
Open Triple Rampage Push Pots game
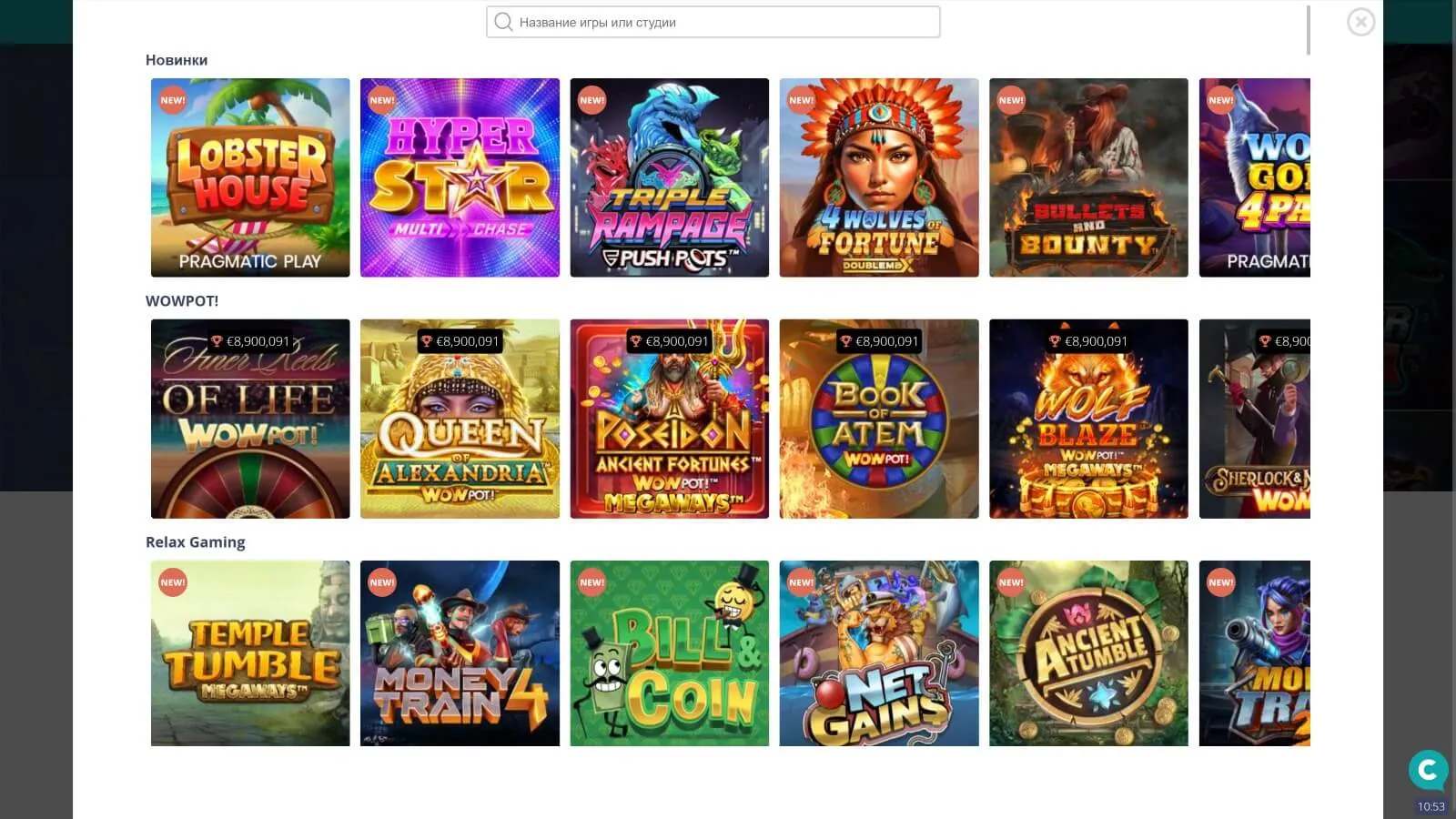click(670, 177)
